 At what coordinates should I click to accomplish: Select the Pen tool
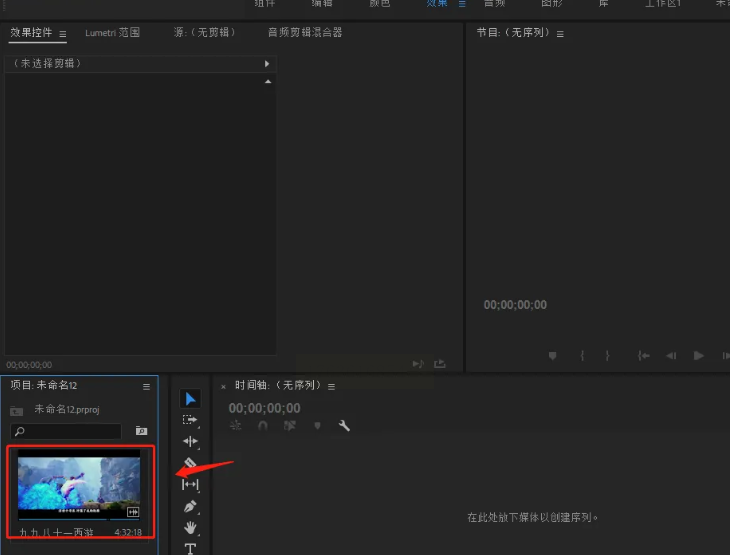coord(190,506)
